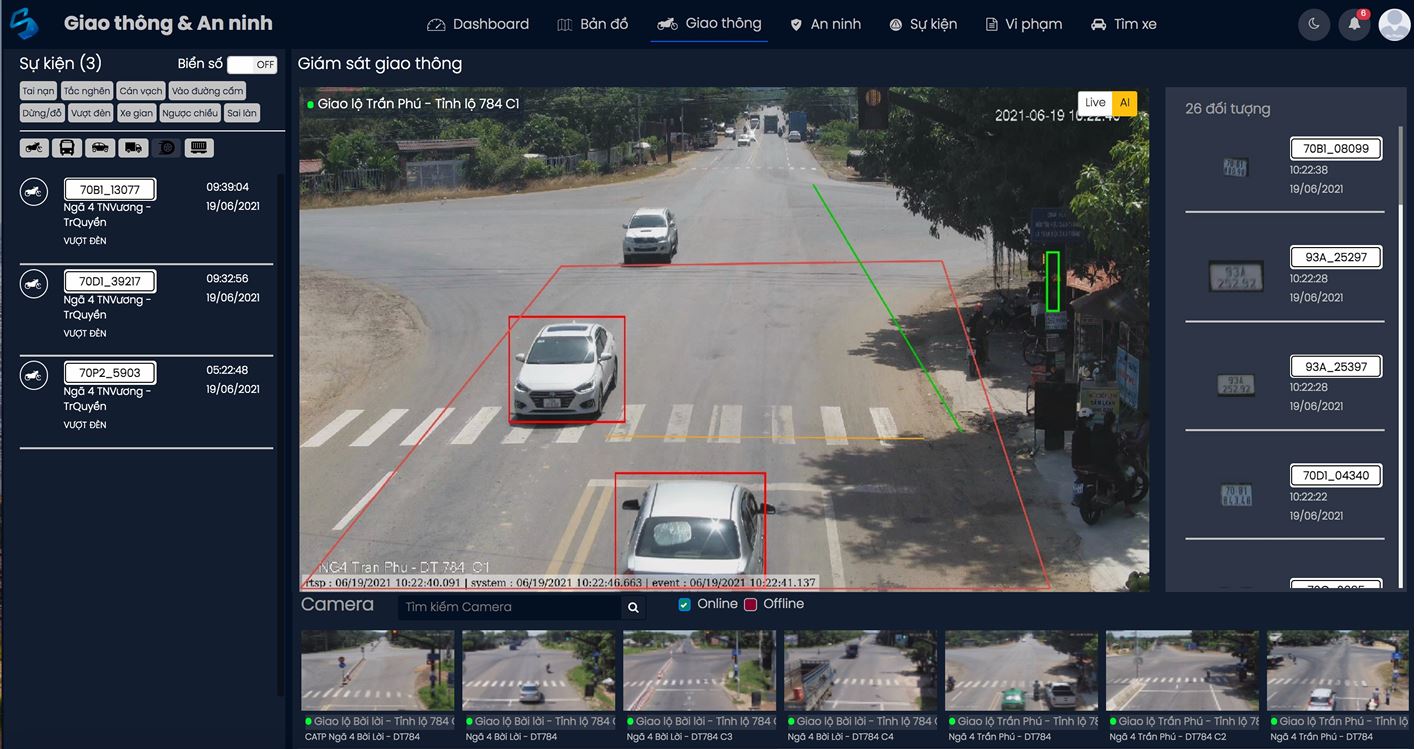Switch video to AI mode
This screenshot has width=1417, height=749.
click(1125, 103)
